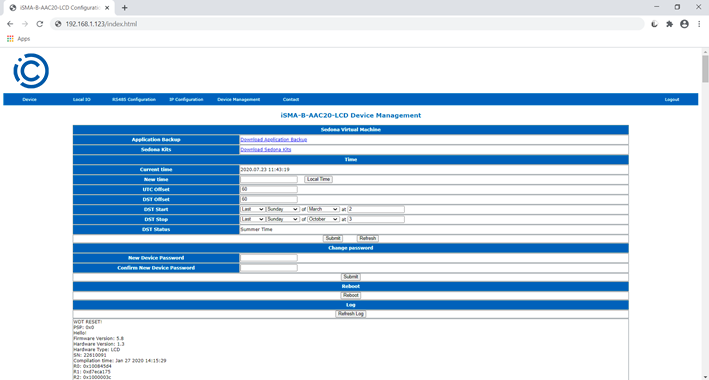Screen dimensions: 709x380
Task: Click the icon left of the extensions puzzle
Action: (654, 24)
